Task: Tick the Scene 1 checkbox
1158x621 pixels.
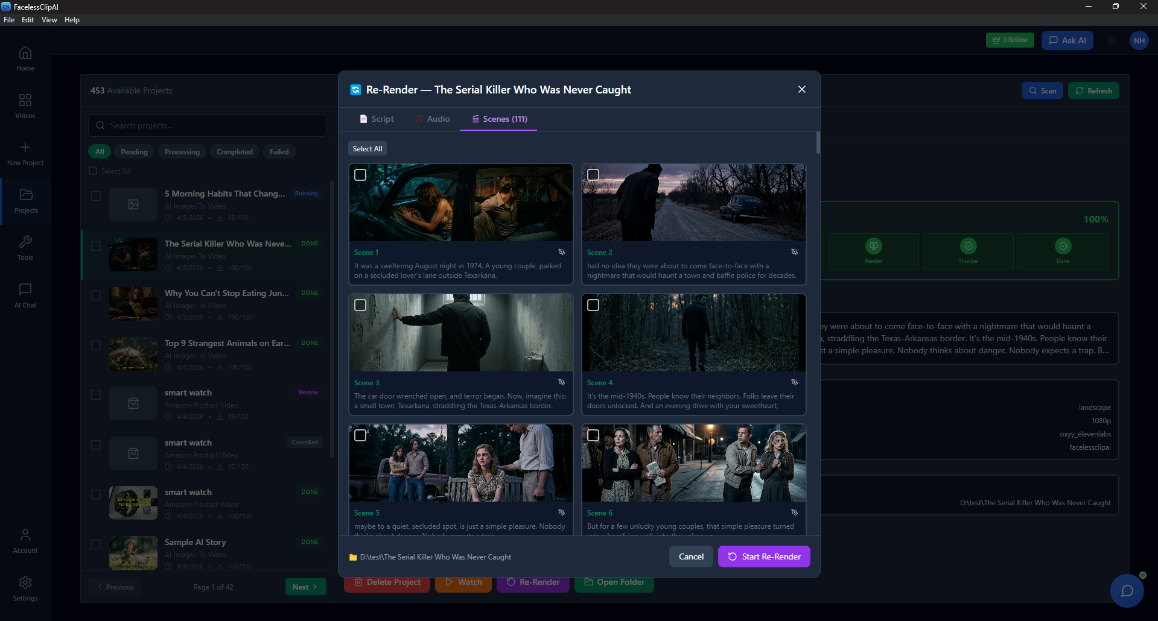Action: point(360,175)
